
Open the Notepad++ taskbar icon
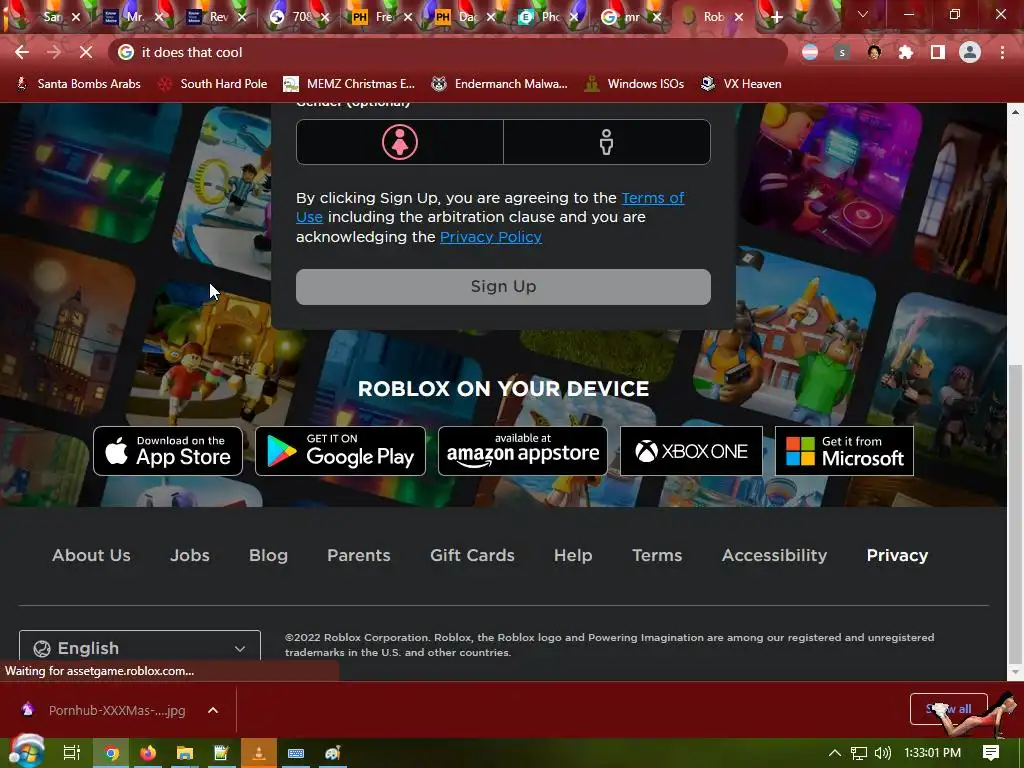(221, 753)
